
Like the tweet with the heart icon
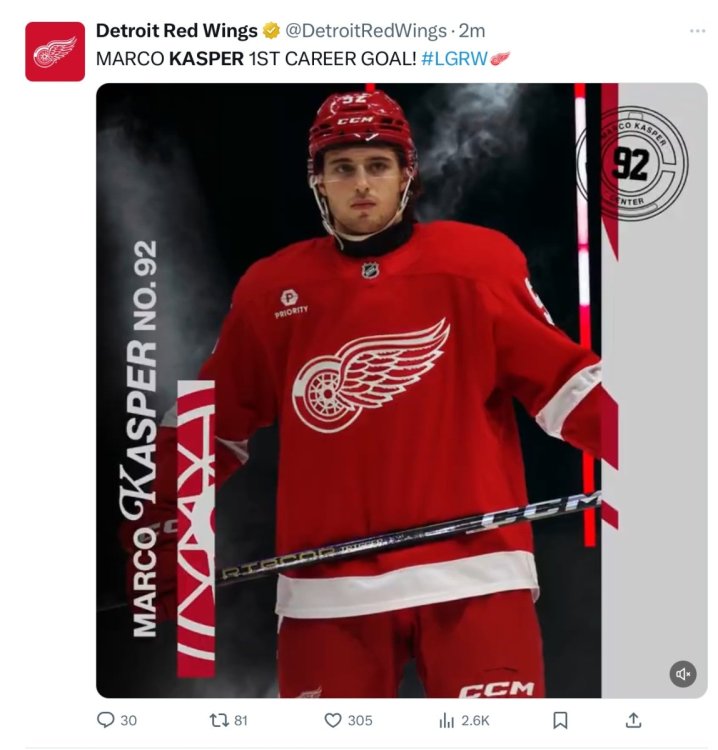pyautogui.click(x=333, y=720)
